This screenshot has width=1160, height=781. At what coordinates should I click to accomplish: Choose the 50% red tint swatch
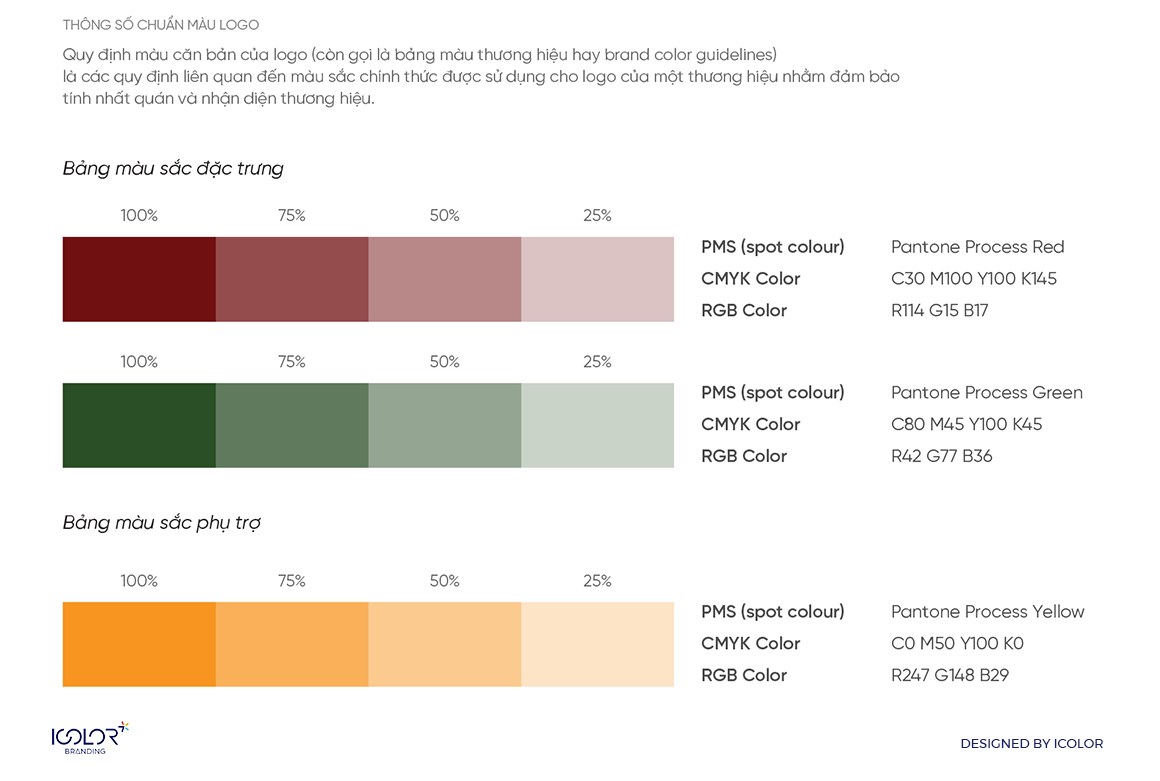pos(445,279)
